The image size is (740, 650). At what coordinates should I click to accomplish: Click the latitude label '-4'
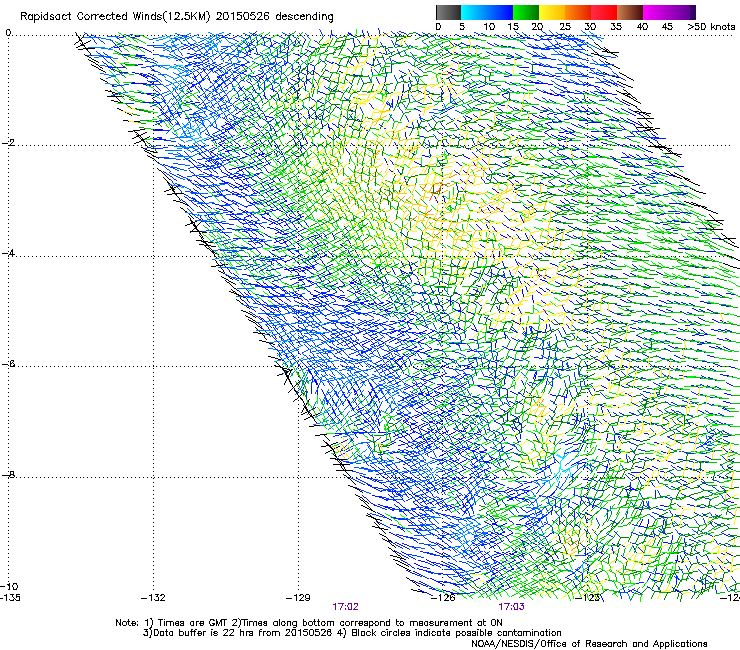coord(8,253)
